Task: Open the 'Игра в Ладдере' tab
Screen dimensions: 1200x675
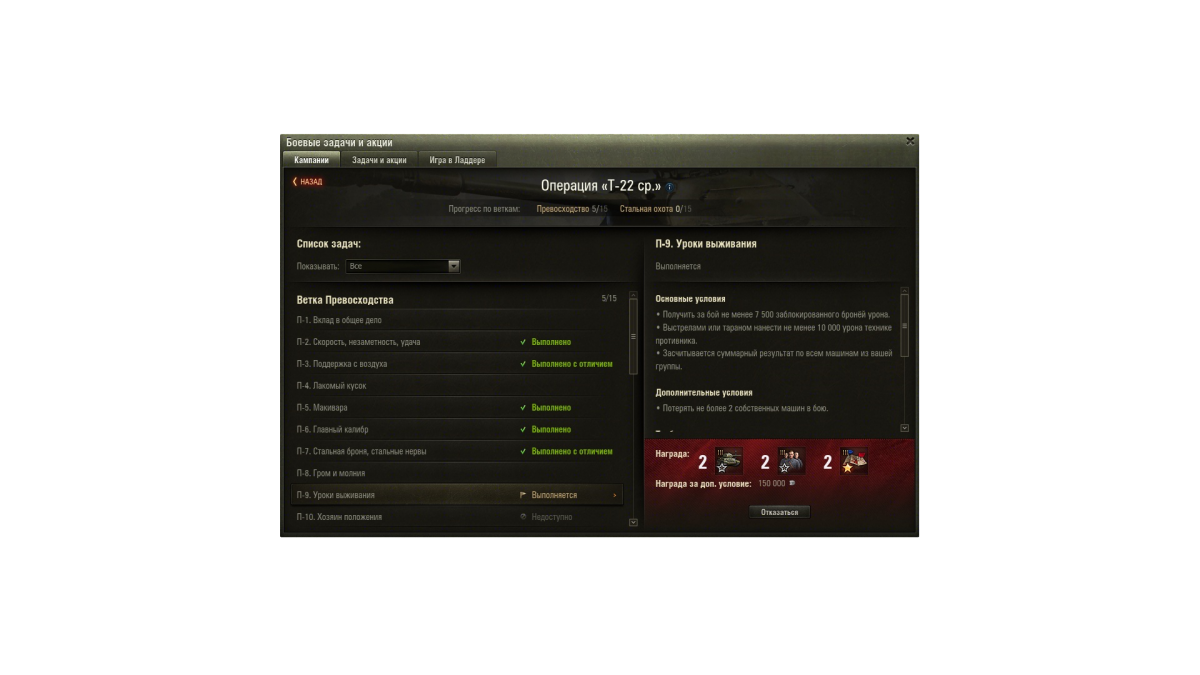Action: (x=457, y=160)
